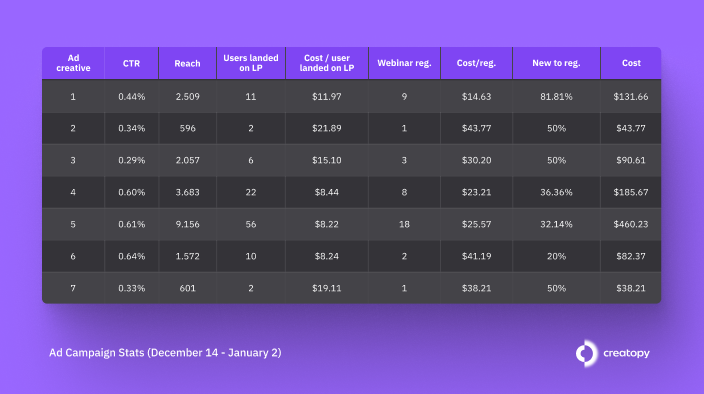This screenshot has height=394, width=704.
Task: Select the CTR column header
Action: tap(132, 63)
